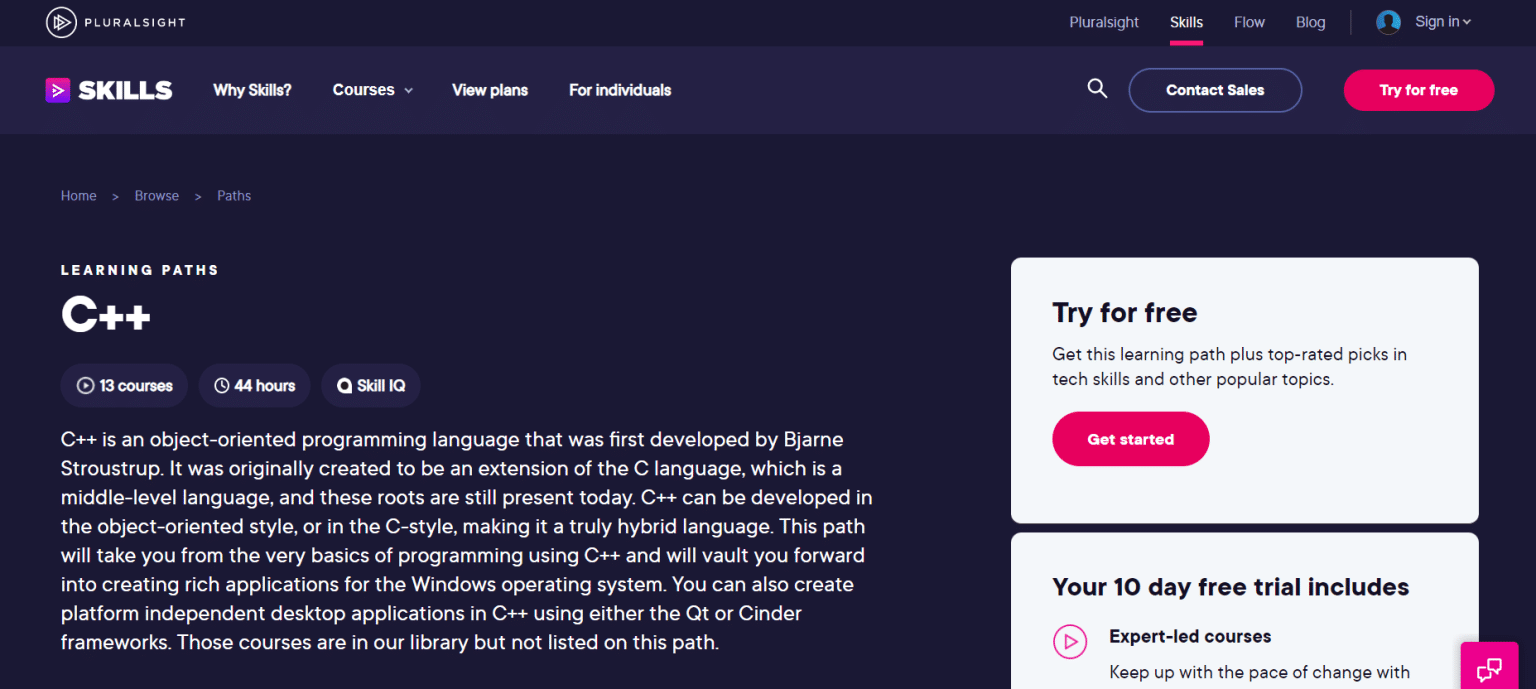1536x689 pixels.
Task: Expand the Courses dropdown
Action: 371,90
